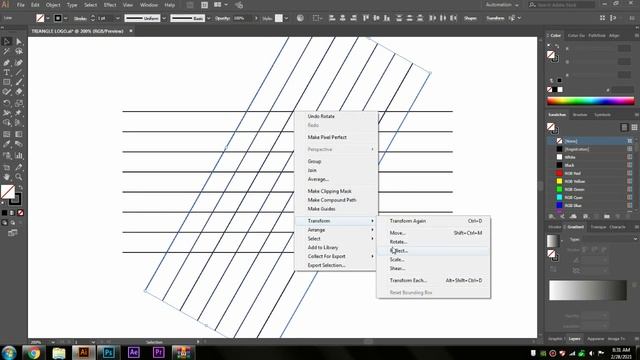
Task: Click the None color button in toolbox
Action: coord(20,213)
